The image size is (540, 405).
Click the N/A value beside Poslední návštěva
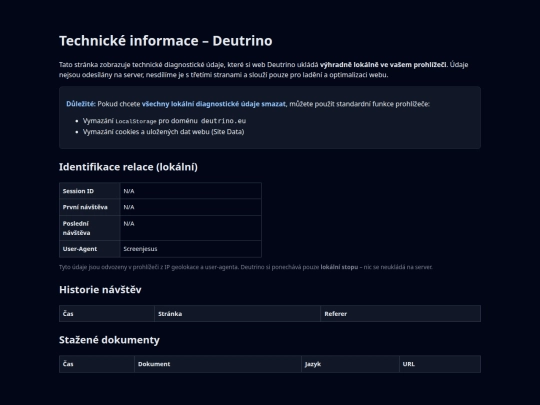click(x=129, y=224)
